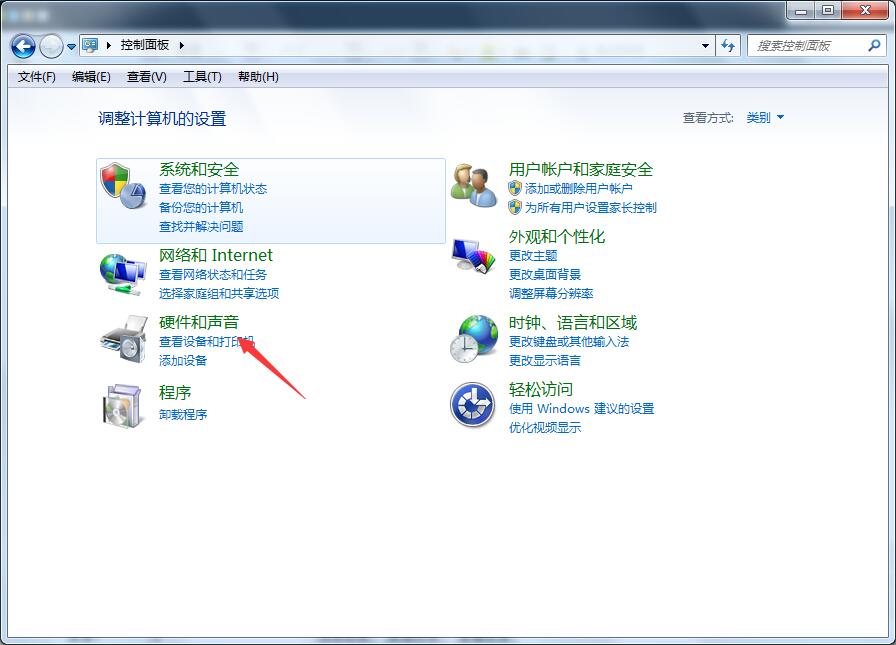Click the Forward navigation button
Screen dimensions: 896x645
click(x=51, y=46)
